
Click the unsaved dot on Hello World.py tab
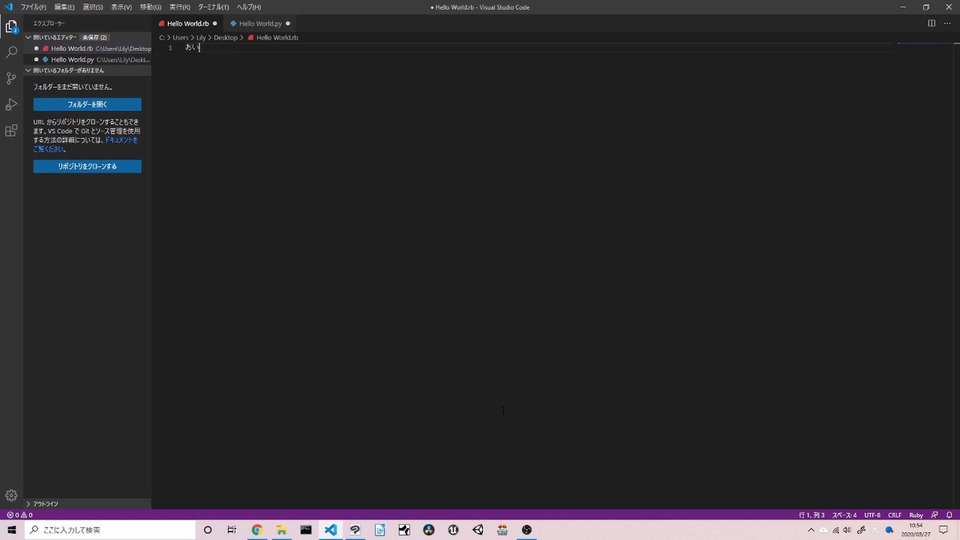[x=288, y=23]
